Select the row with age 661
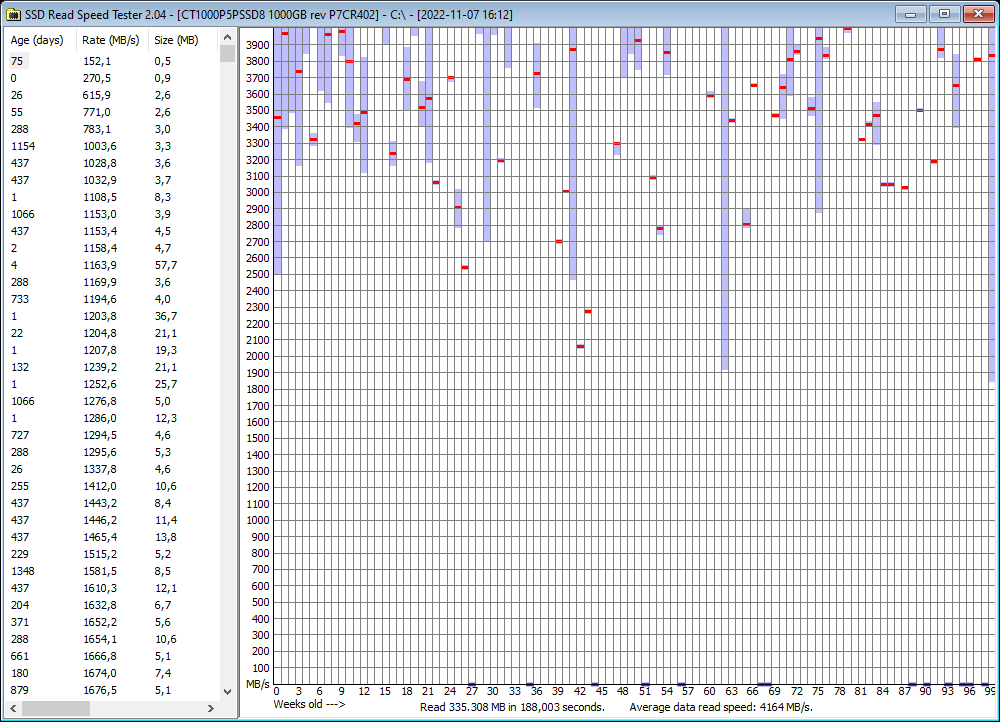 [x=112, y=656]
